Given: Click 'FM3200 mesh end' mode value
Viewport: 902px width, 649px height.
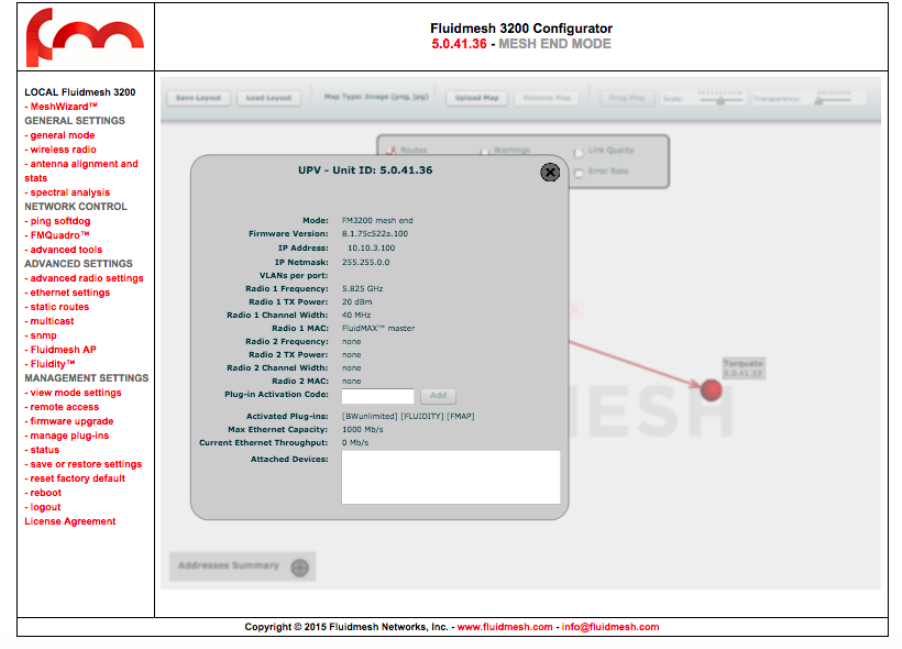Looking at the screenshot, I should [377, 220].
